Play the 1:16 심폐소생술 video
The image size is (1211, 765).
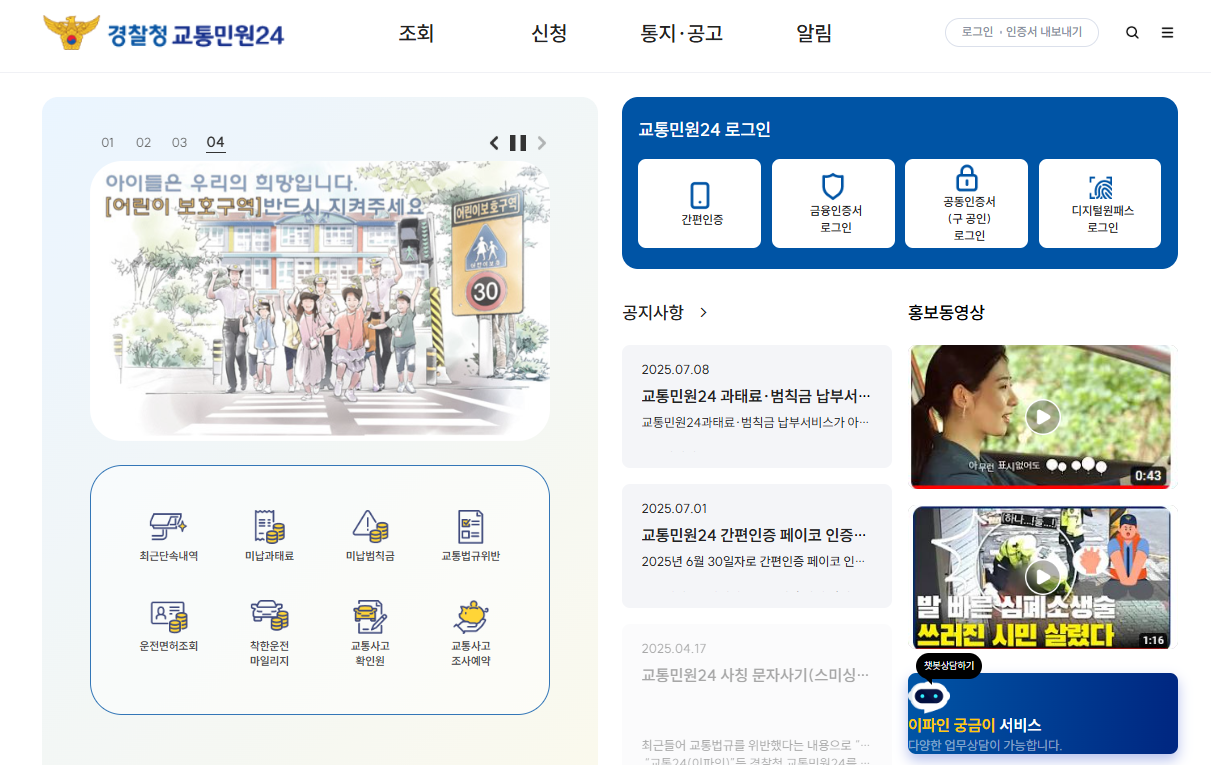click(x=1042, y=577)
